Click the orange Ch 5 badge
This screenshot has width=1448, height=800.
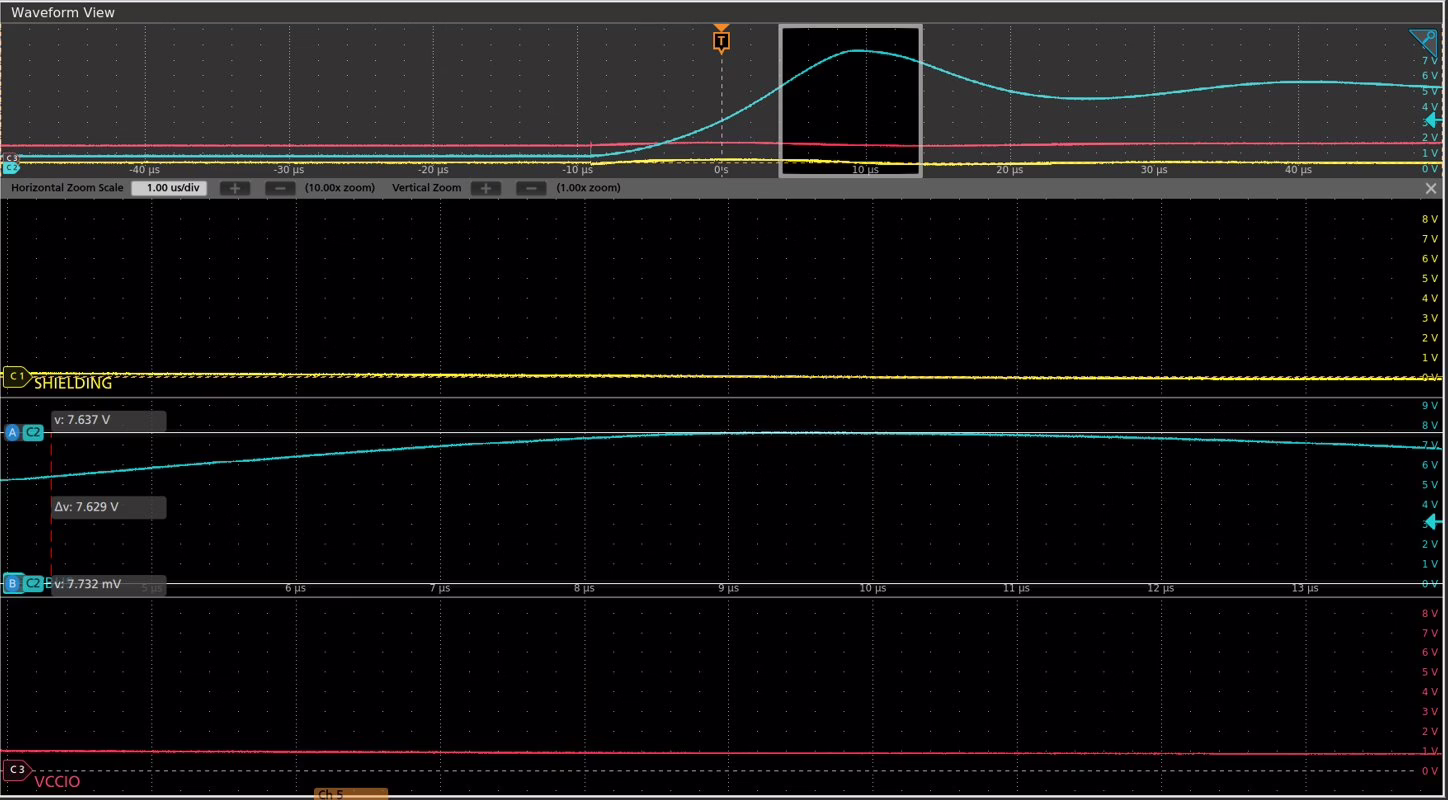[x=350, y=794]
